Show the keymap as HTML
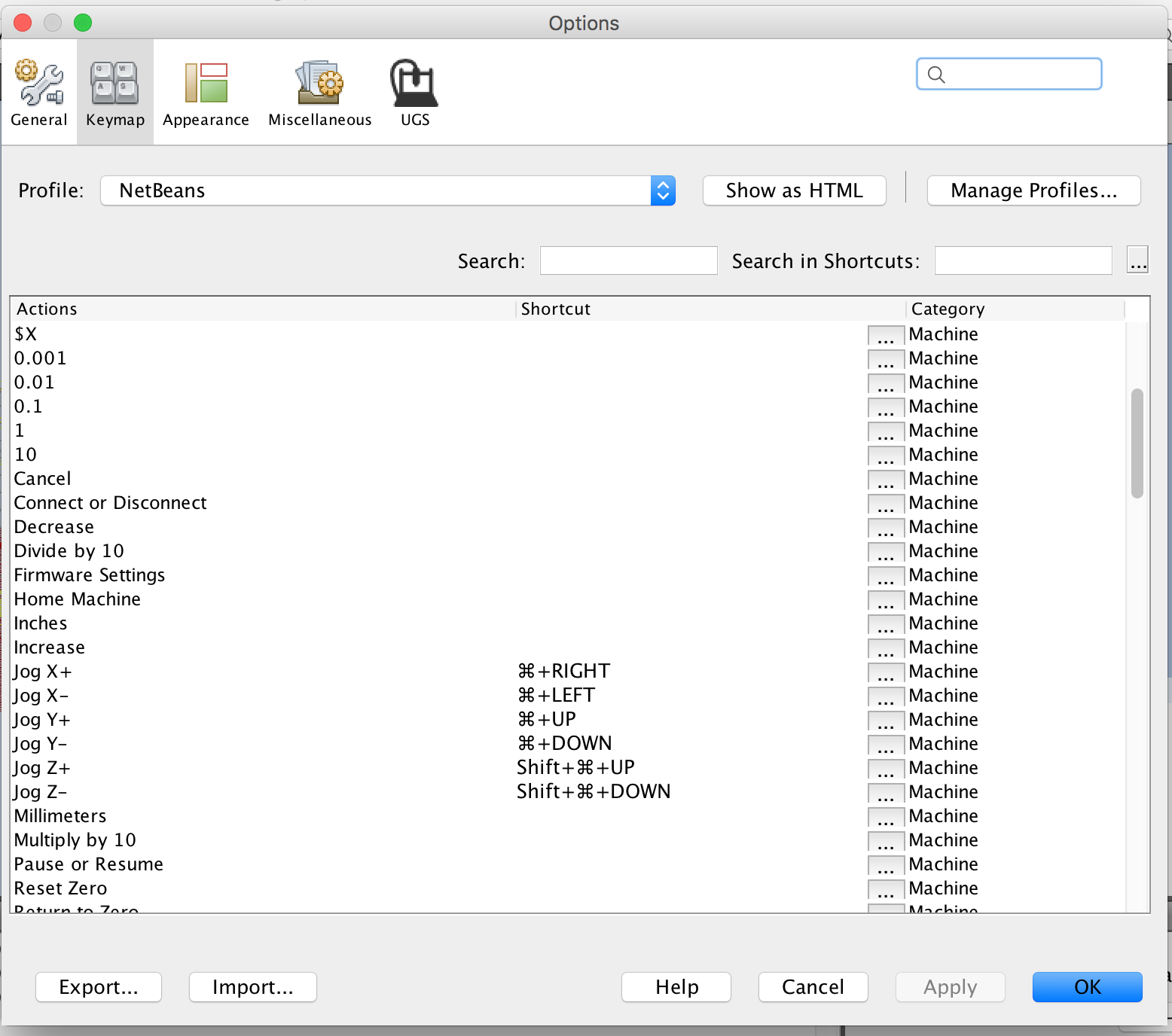The width and height of the screenshot is (1172, 1036). coord(794,190)
